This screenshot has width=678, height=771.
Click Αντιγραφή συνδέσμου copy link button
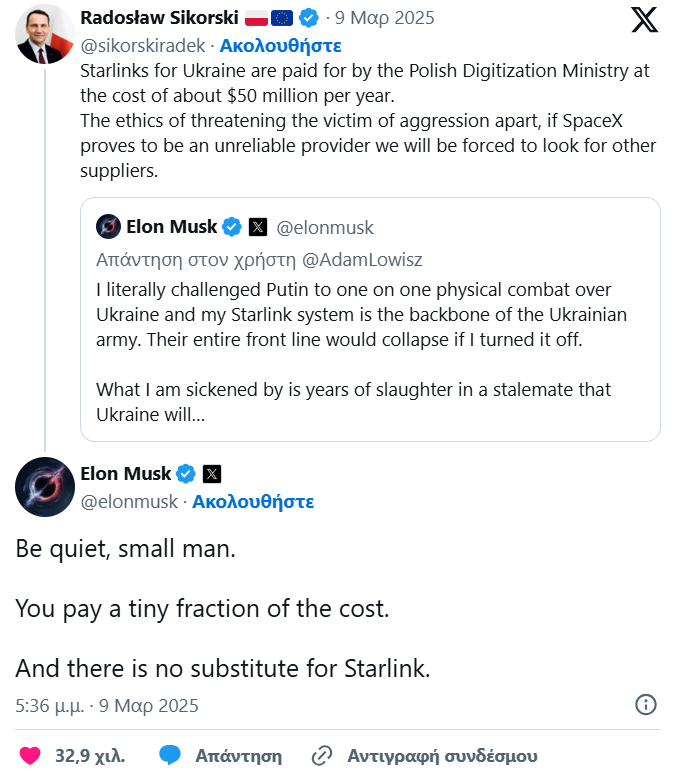coord(442,755)
